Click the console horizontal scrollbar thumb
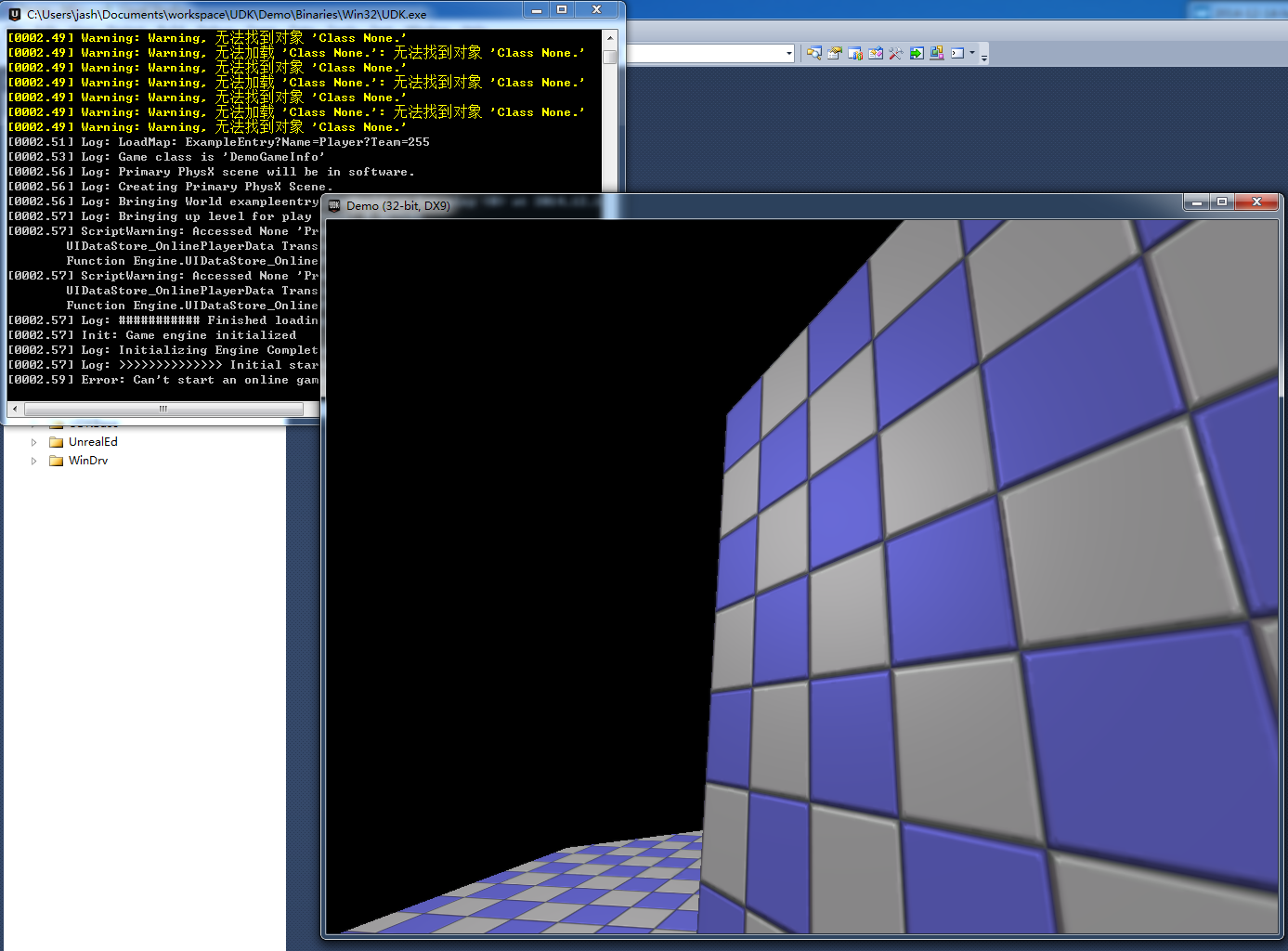Screen dimensions: 1288x951 pyautogui.click(x=163, y=409)
